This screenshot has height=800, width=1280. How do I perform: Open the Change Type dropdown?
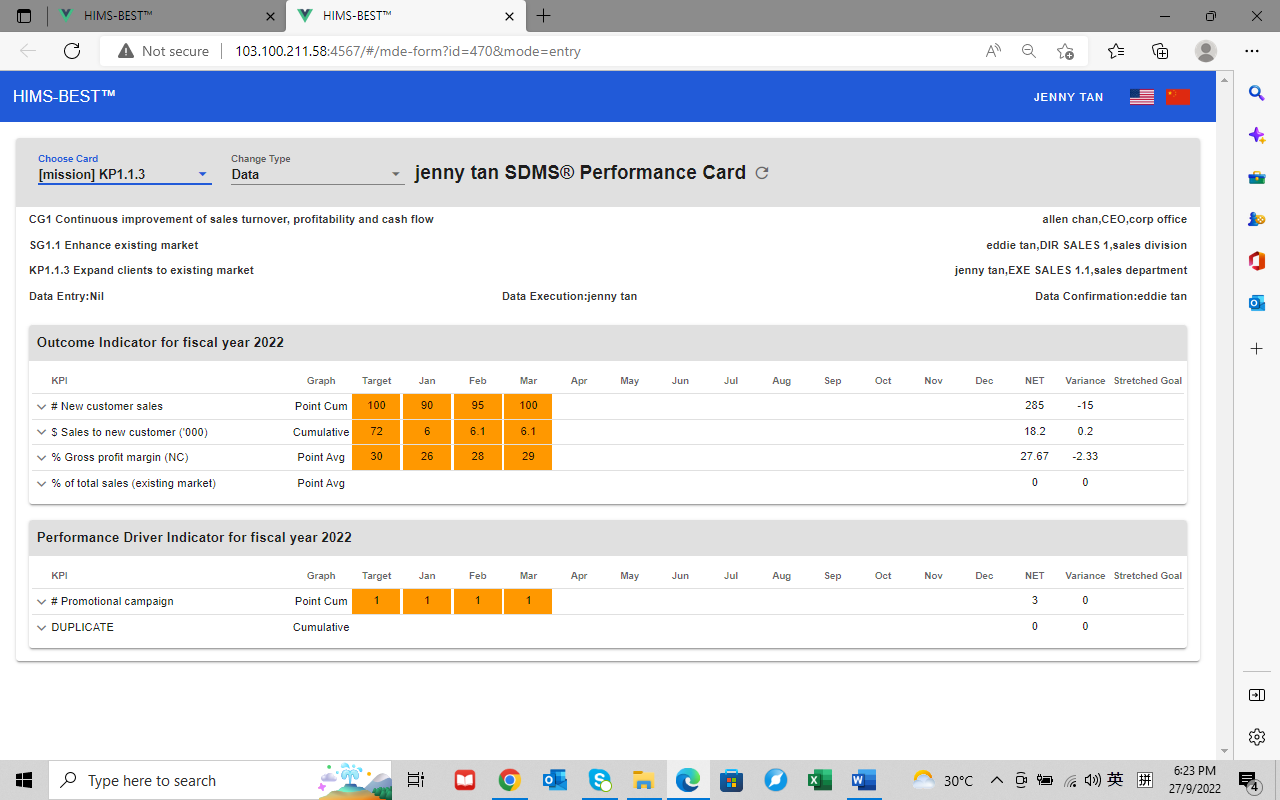[x=315, y=174]
